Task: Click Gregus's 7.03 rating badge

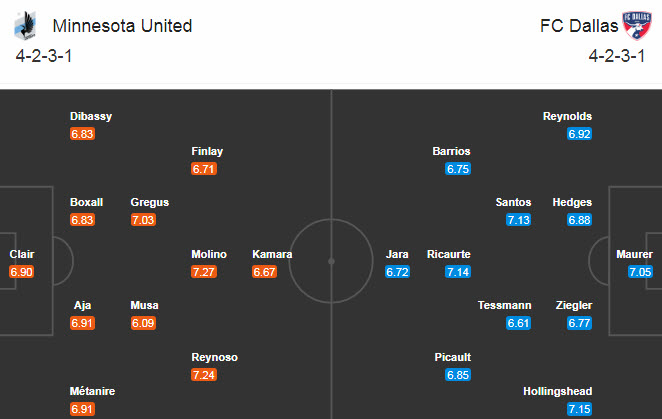Action: tap(143, 220)
